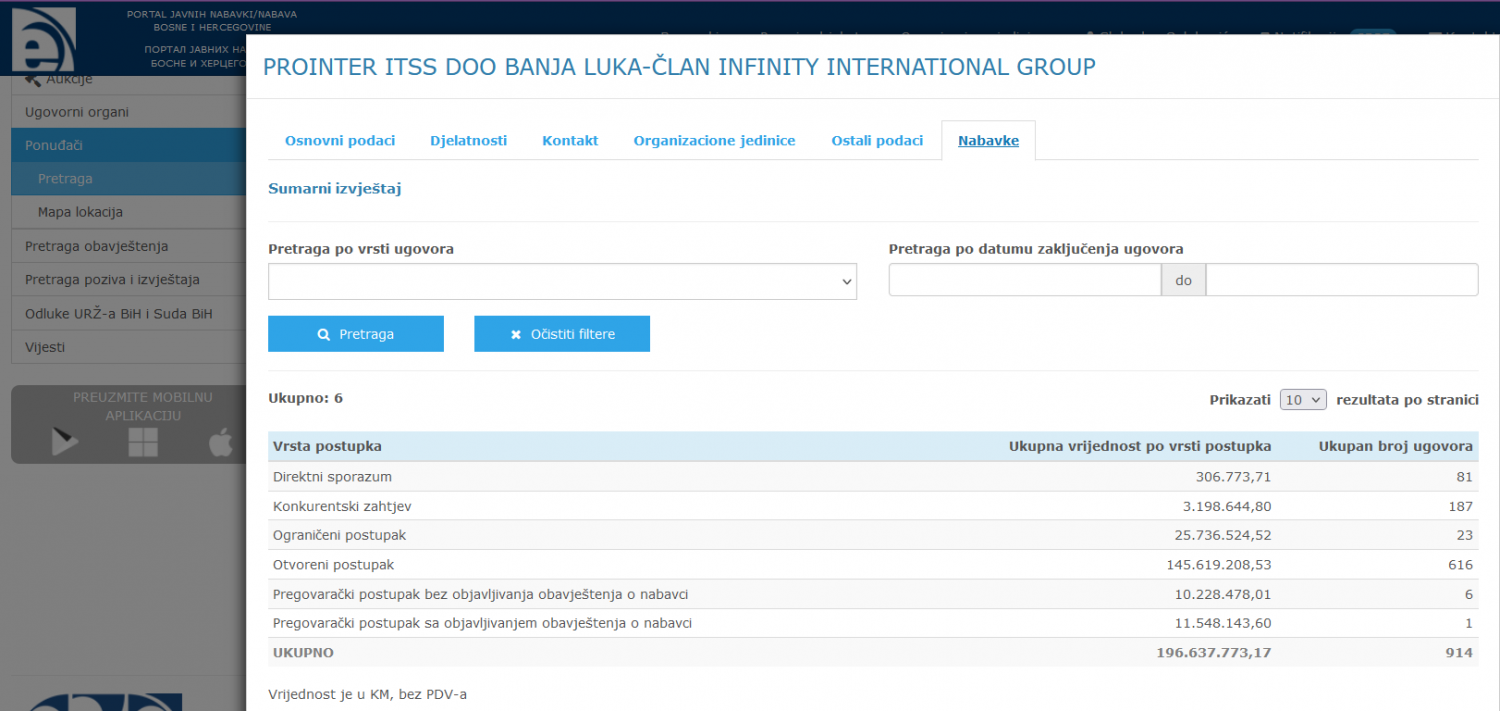Open Odluke URŽ-a BiH i Suda BiH
This screenshot has height=711, width=1500.
pos(129,313)
